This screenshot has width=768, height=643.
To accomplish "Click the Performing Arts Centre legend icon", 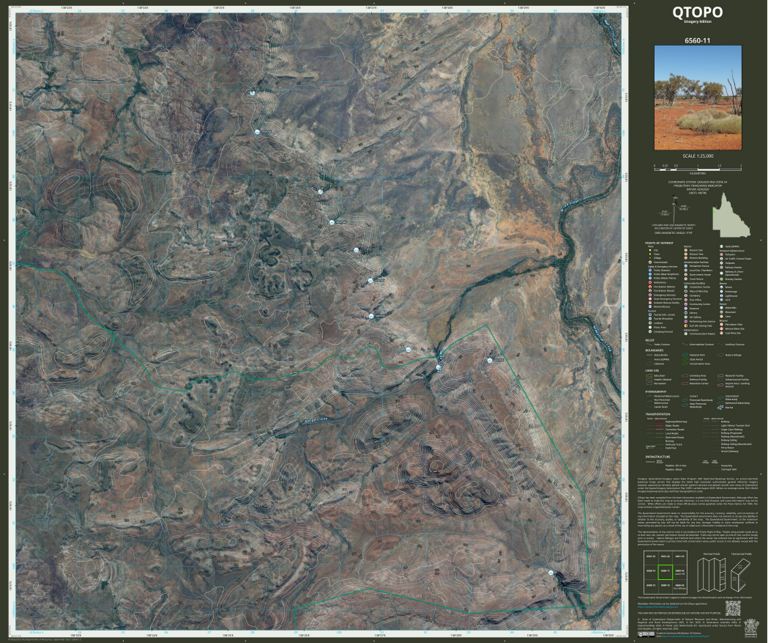I will pyautogui.click(x=686, y=321).
